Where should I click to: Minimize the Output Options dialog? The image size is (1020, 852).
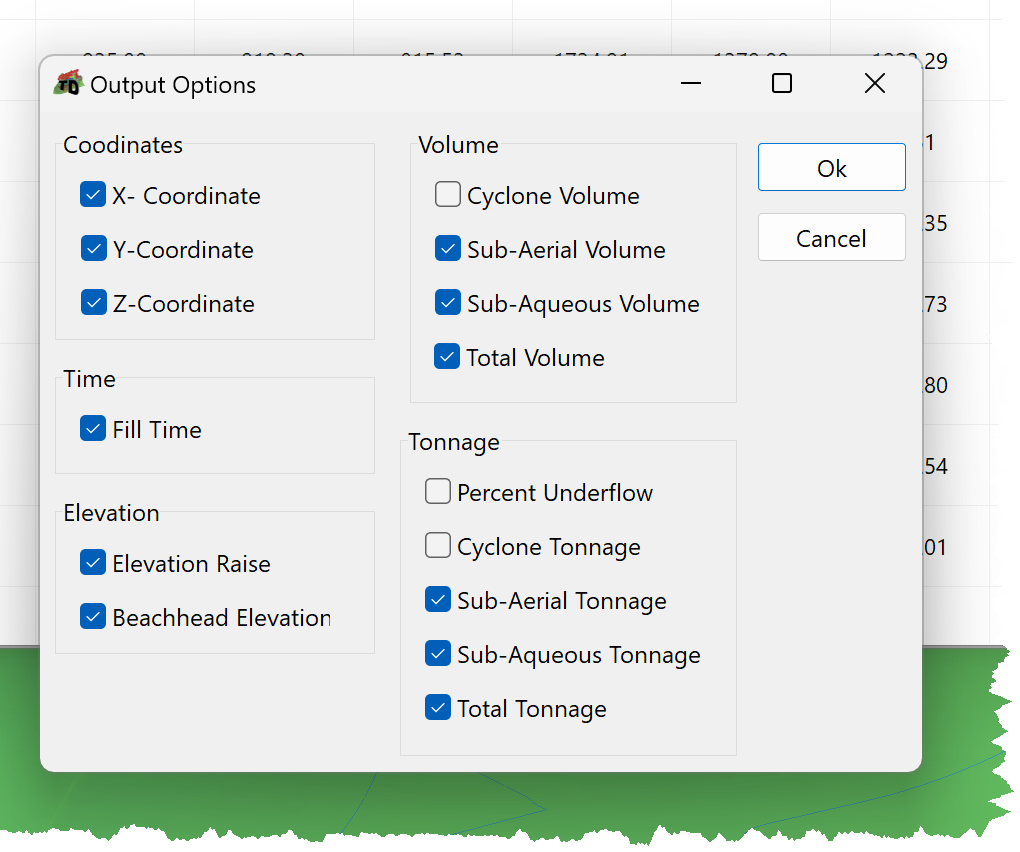(690, 83)
